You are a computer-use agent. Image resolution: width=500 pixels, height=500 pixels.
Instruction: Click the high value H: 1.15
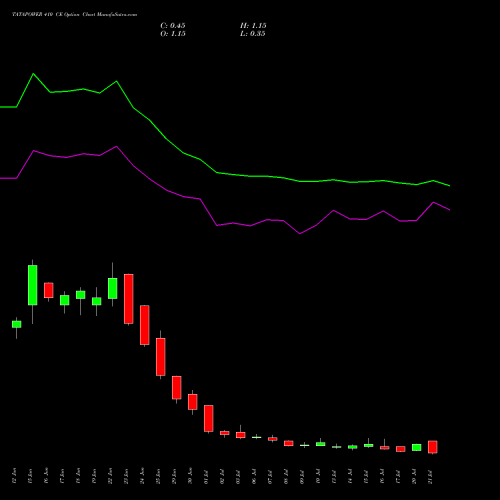point(253,26)
